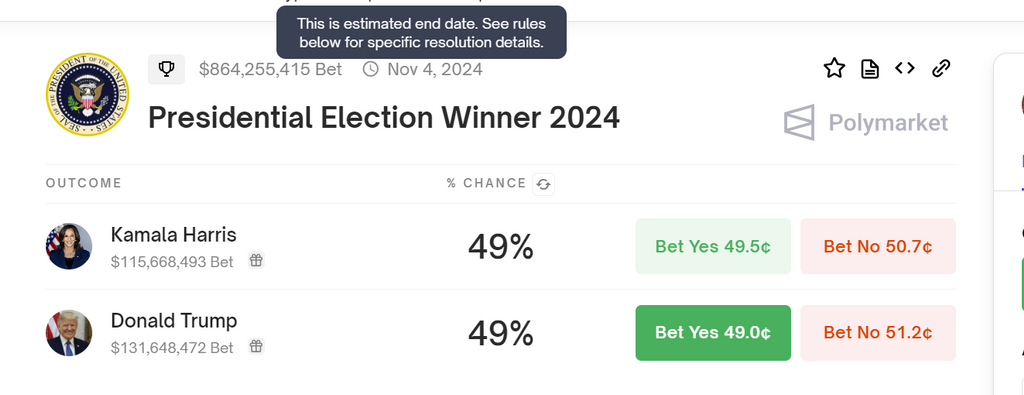Click the trophy icon badge
This screenshot has height=395, width=1024.
167,69
